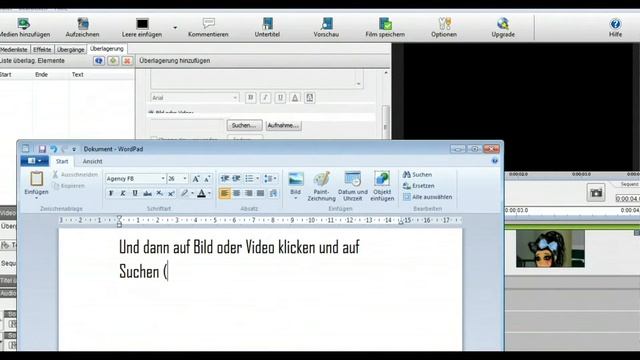Click decrease indent icon in WordPad
Screen dimensions: 640x360
[224, 178]
